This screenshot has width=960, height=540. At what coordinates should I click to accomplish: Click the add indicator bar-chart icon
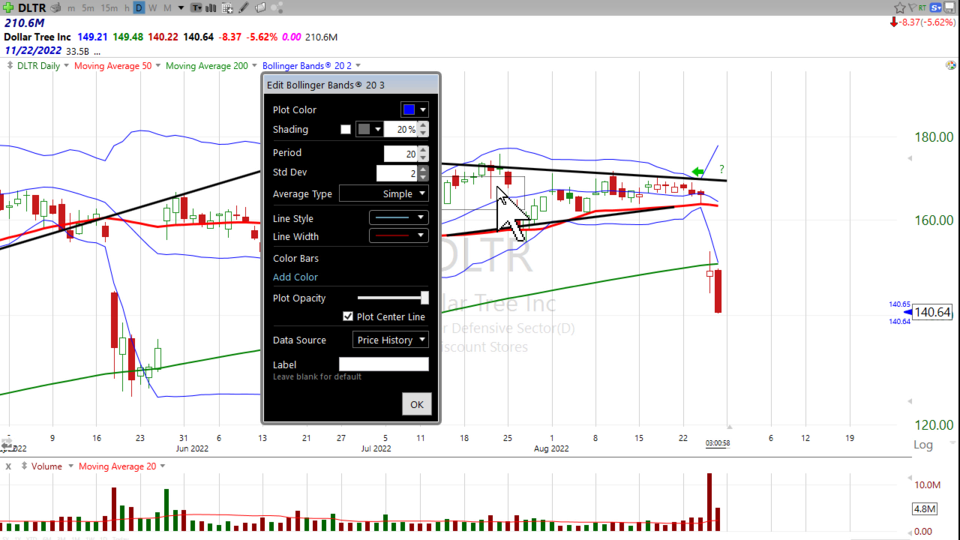[211, 8]
